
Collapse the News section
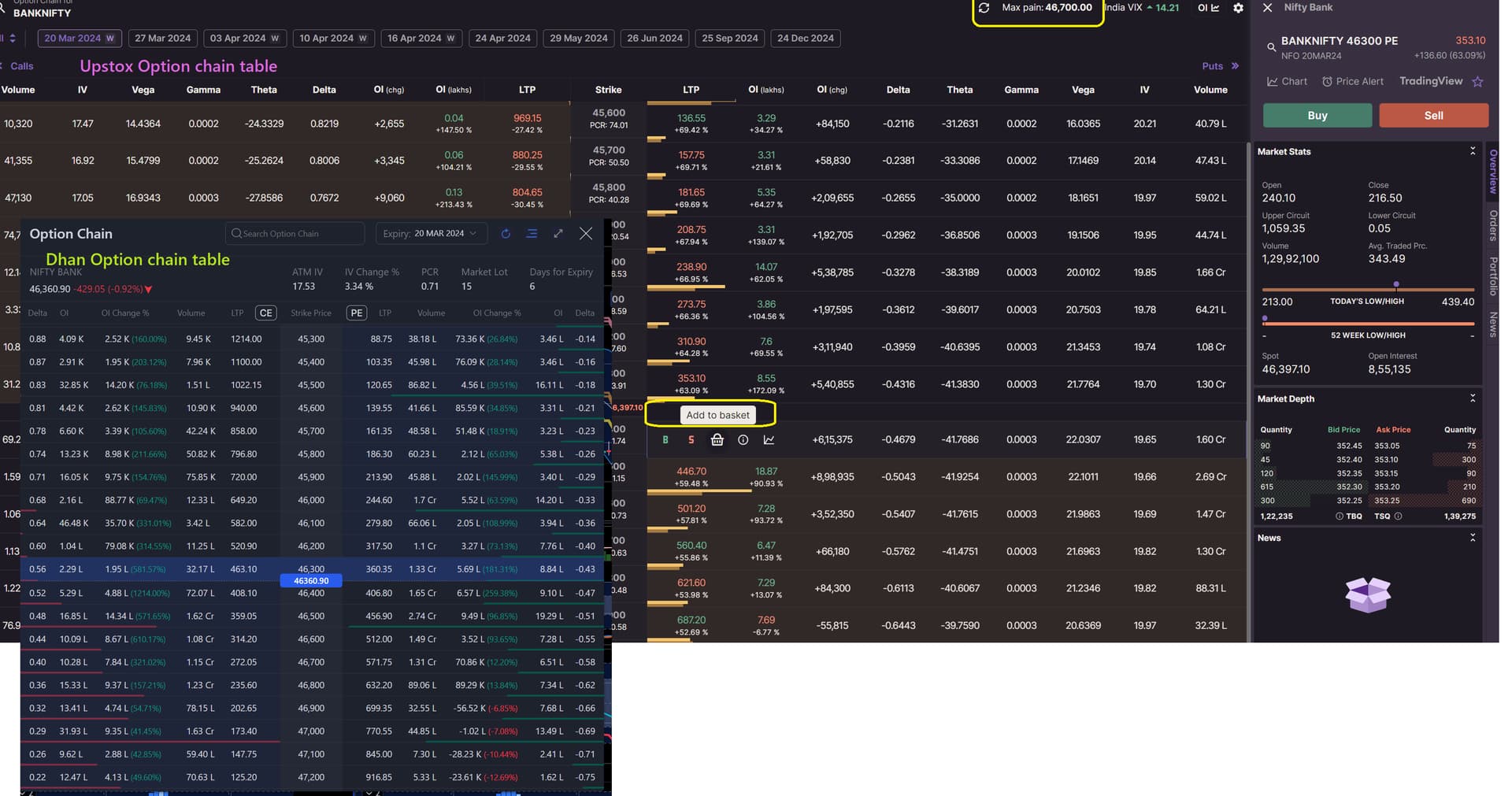(1472, 537)
